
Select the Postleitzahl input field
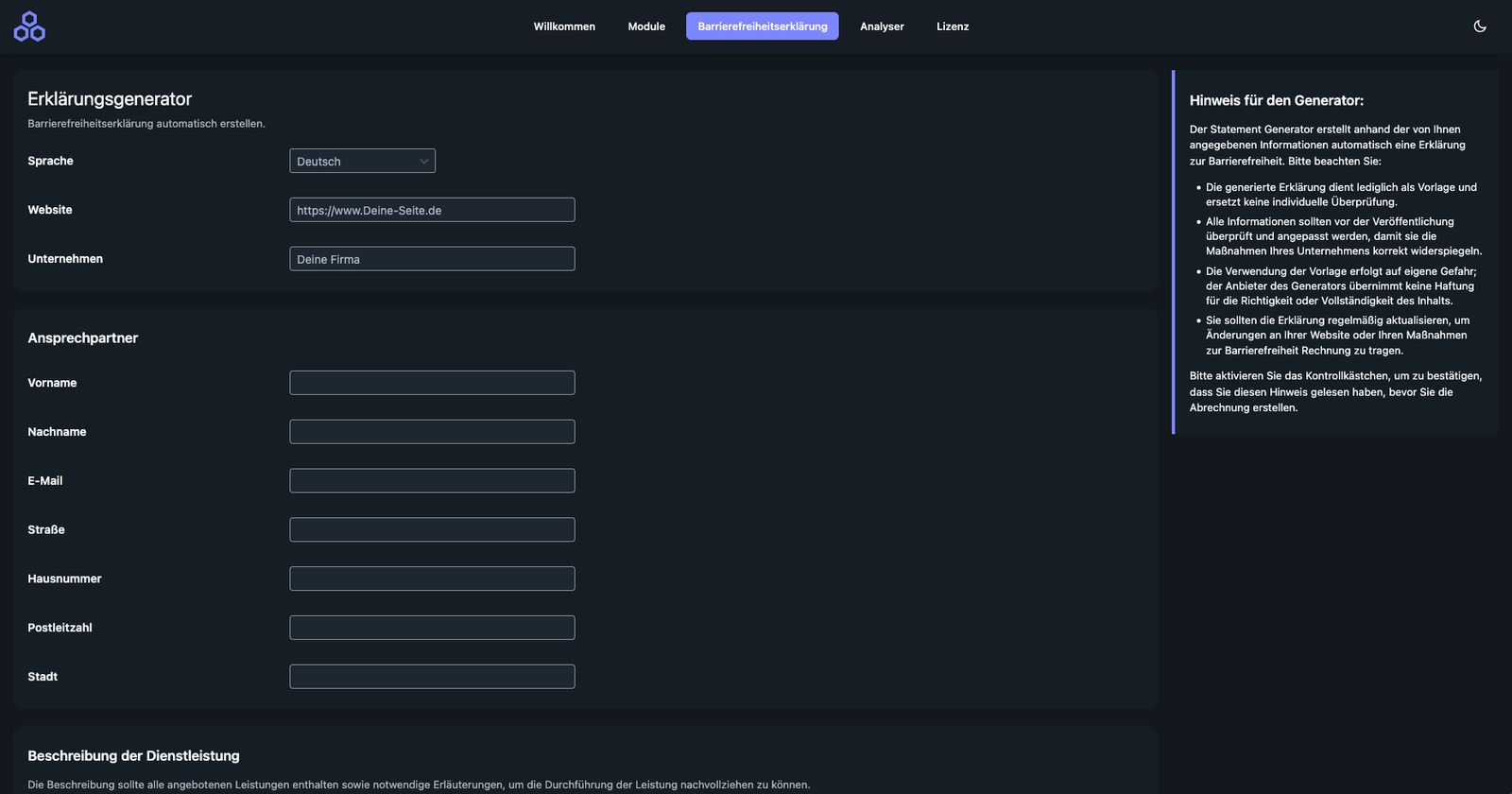(x=432, y=628)
